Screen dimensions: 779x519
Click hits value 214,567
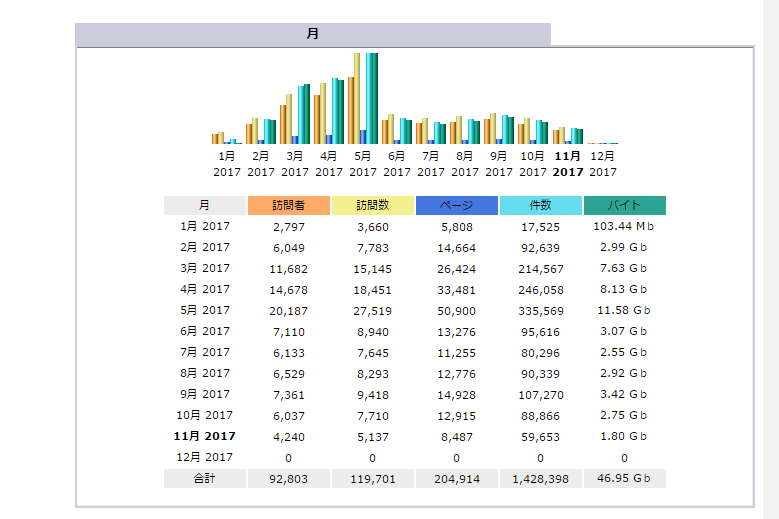click(541, 269)
